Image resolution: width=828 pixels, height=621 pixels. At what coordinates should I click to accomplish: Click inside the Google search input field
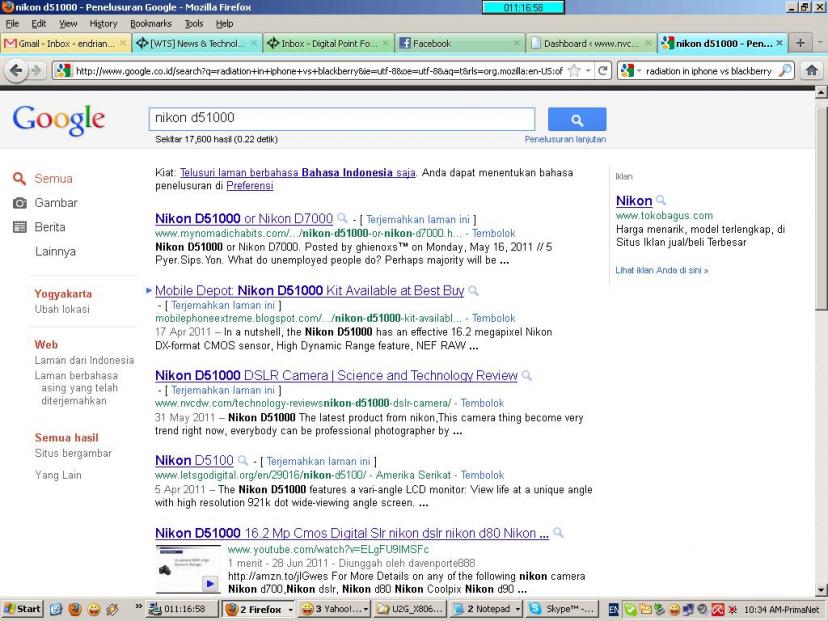[x=340, y=118]
